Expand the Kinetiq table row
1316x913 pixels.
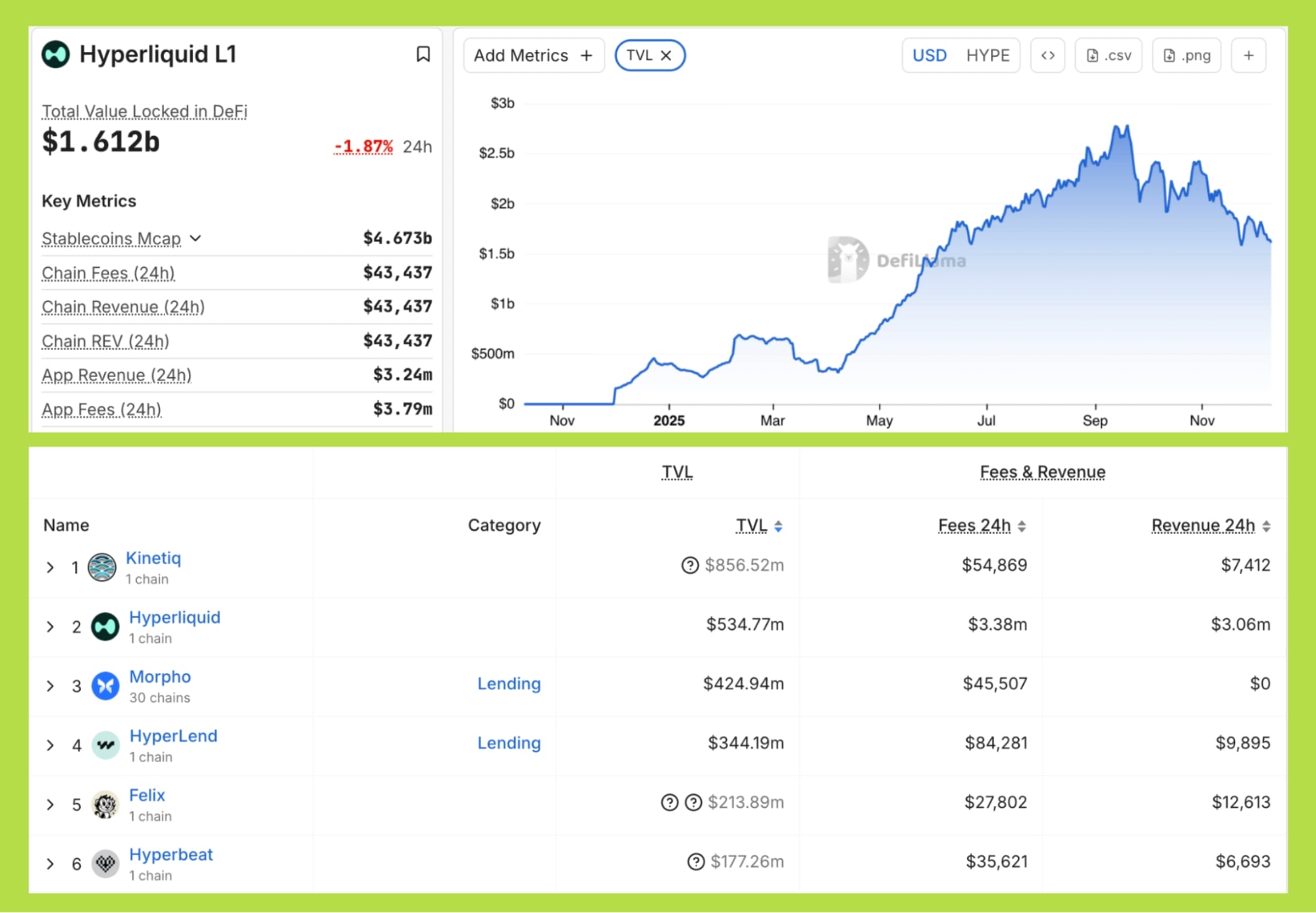(50, 567)
